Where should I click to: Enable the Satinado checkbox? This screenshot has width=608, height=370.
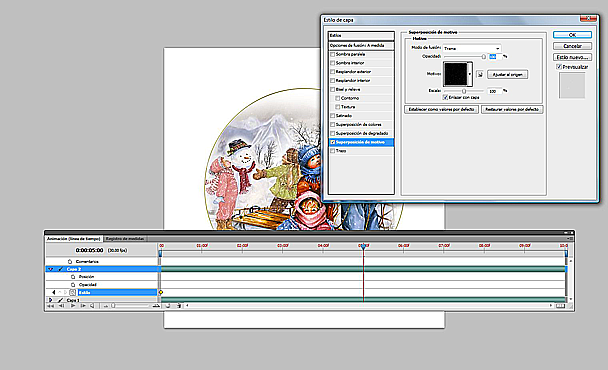click(x=332, y=116)
